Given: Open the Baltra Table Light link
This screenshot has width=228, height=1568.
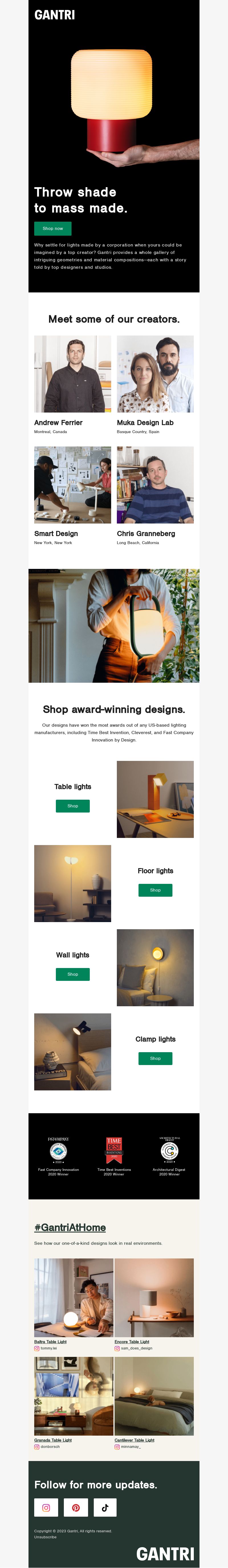Looking at the screenshot, I should pos(50,1341).
